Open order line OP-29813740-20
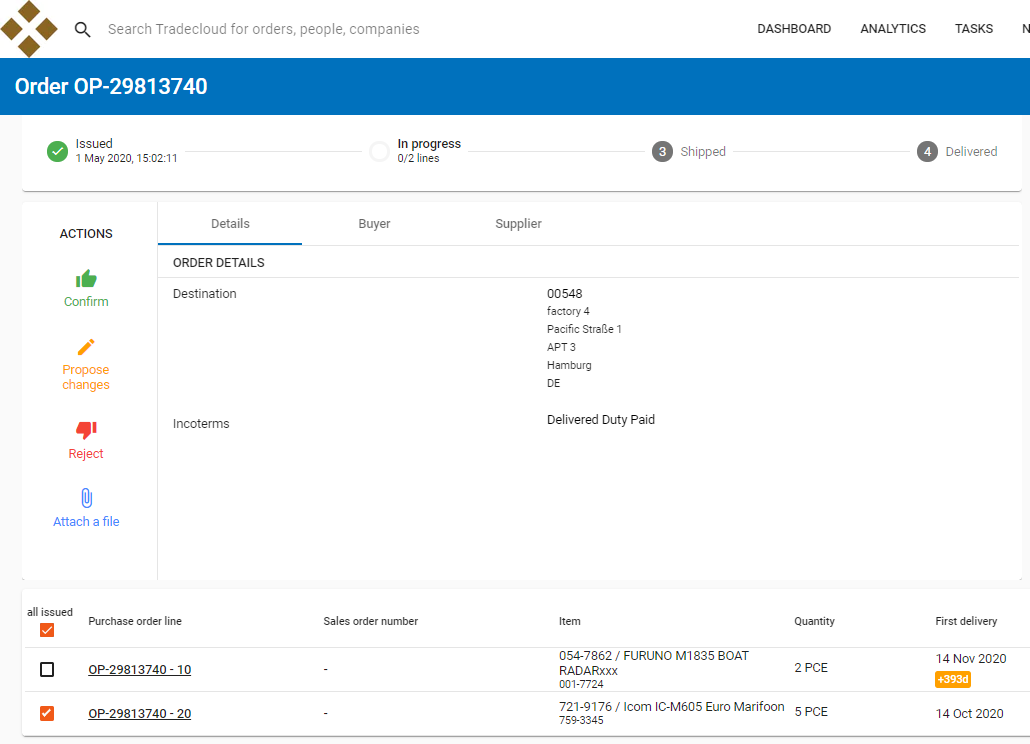 click(x=139, y=713)
